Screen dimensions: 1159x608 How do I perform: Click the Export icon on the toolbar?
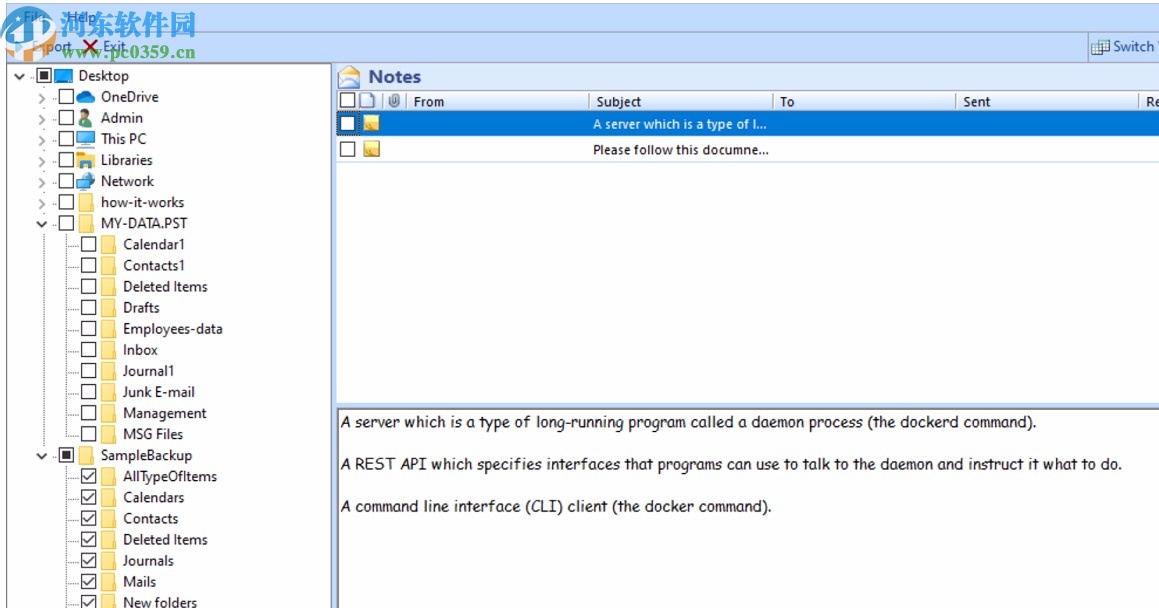[20, 45]
